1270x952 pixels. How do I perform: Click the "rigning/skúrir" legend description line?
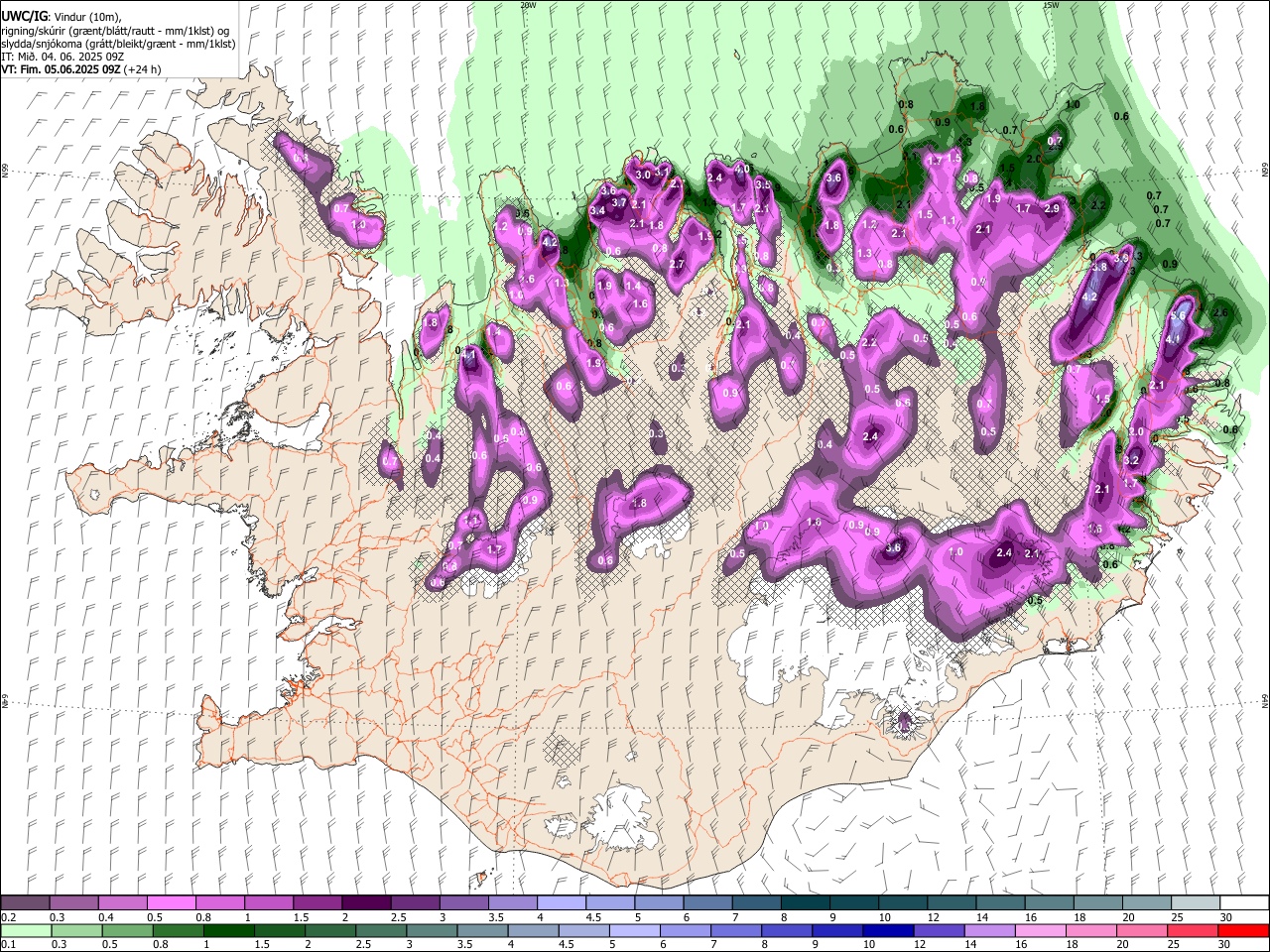point(115,31)
